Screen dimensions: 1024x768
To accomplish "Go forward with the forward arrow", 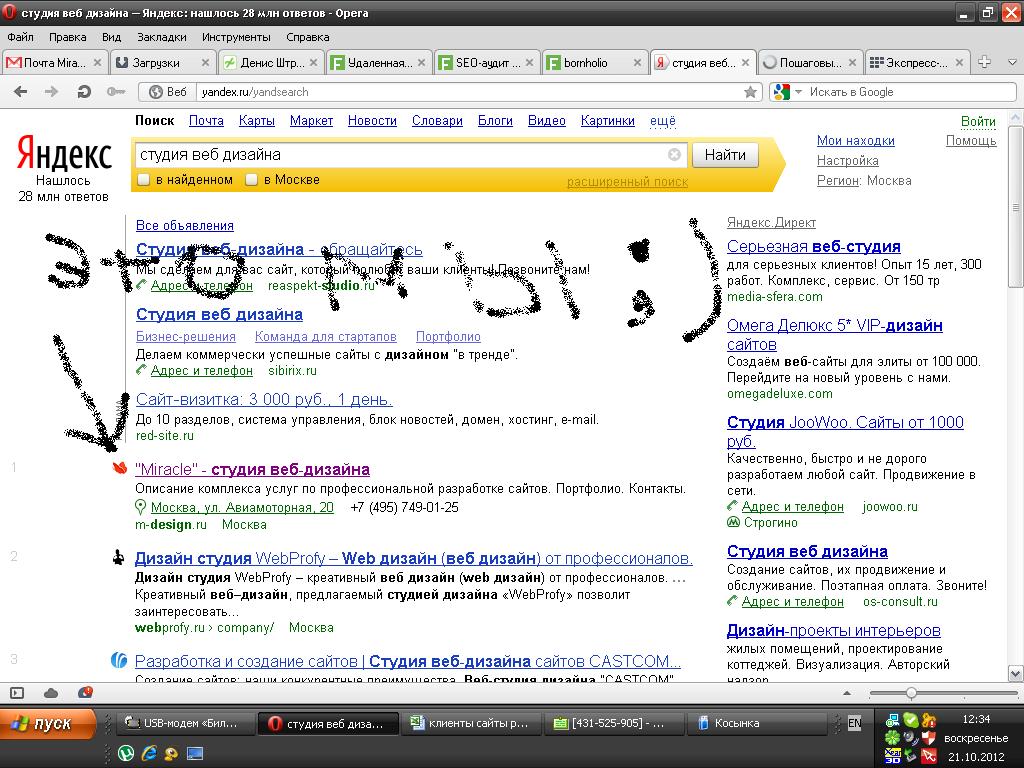I will point(52,91).
